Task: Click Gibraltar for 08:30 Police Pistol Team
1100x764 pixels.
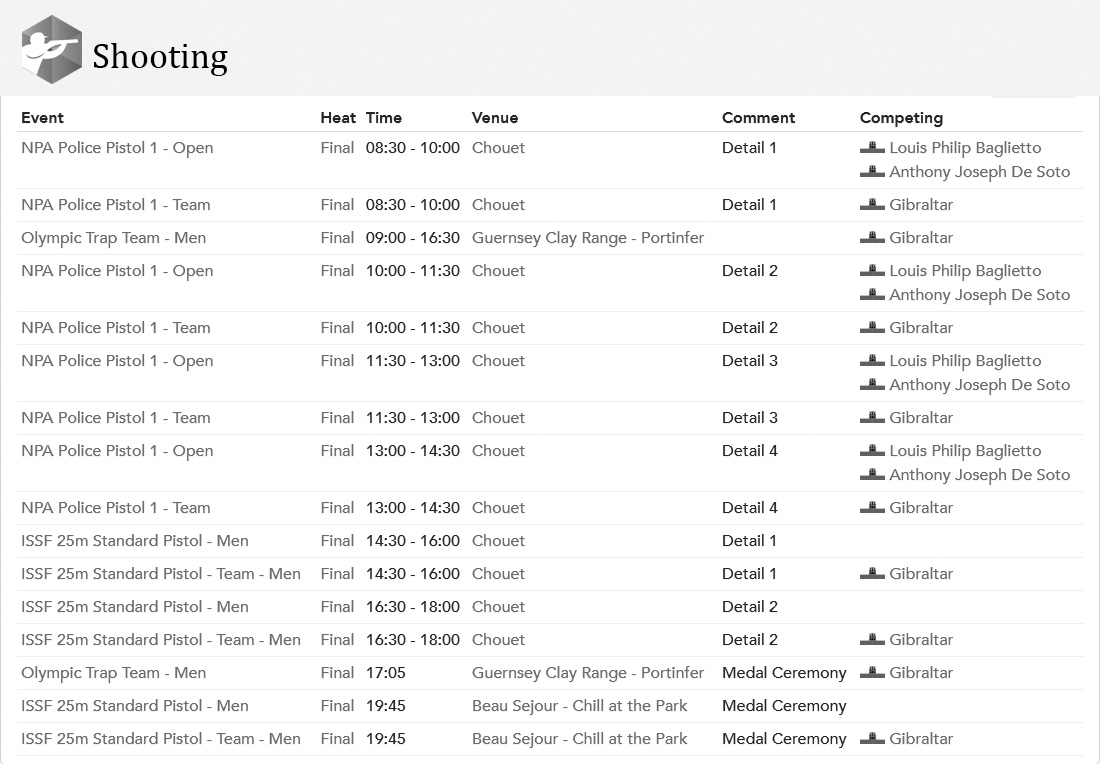Action: (921, 205)
